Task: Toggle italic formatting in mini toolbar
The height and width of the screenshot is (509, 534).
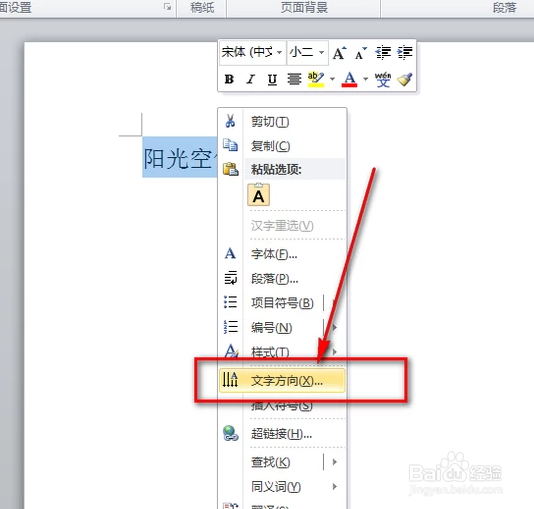Action: [250, 79]
